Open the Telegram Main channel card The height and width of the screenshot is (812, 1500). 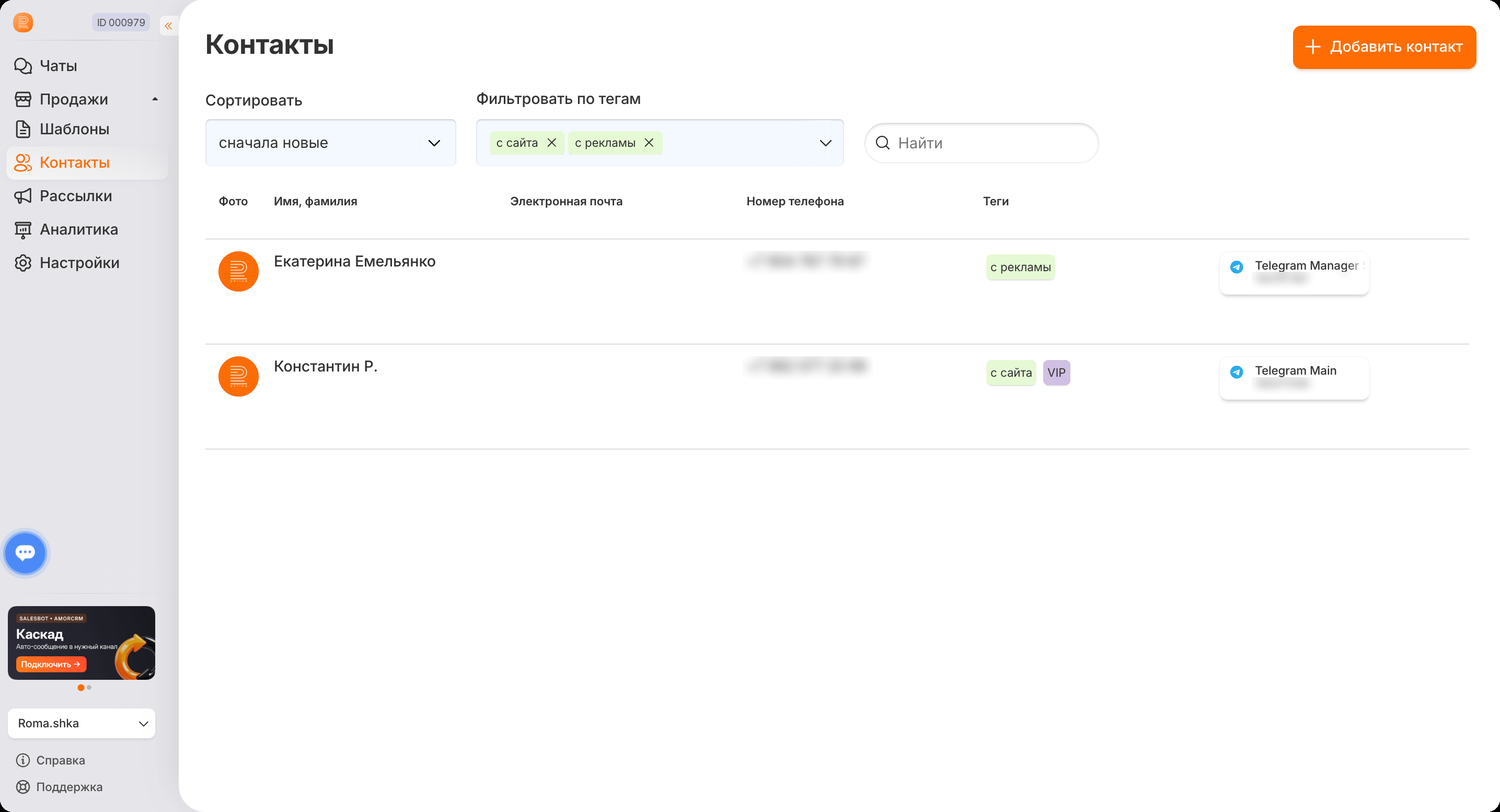pyautogui.click(x=1294, y=378)
